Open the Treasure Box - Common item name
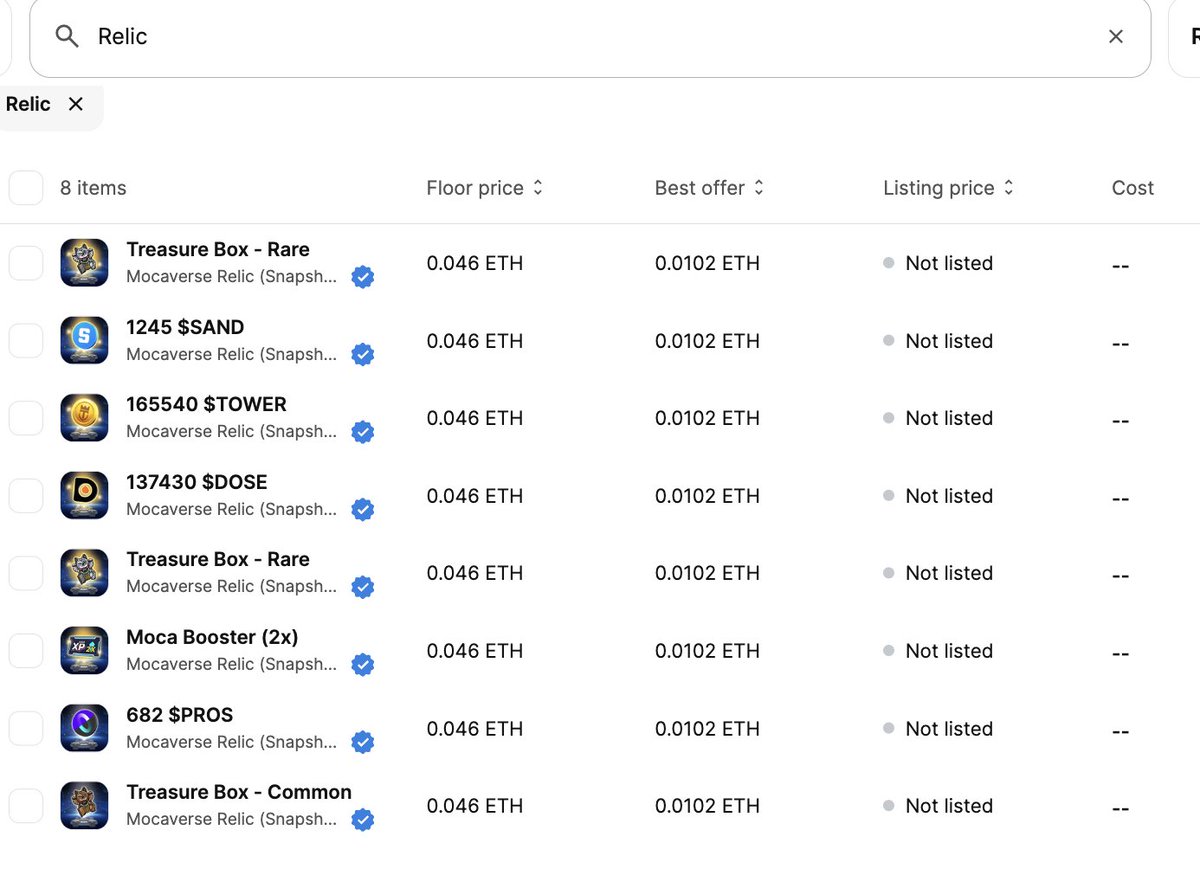The width and height of the screenshot is (1200, 888). pyautogui.click(x=239, y=792)
